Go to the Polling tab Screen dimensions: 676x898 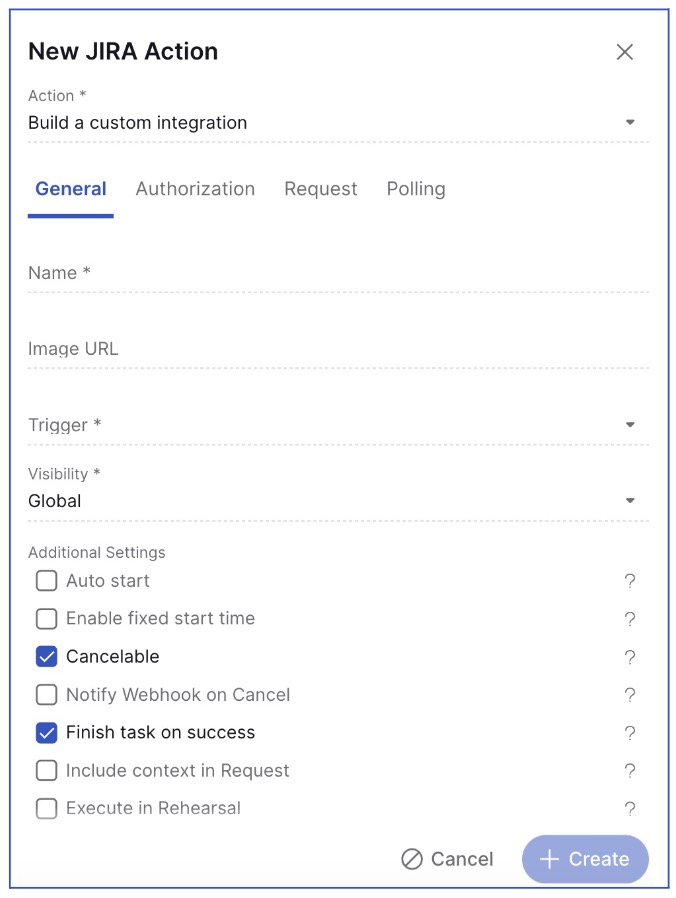[x=416, y=189]
